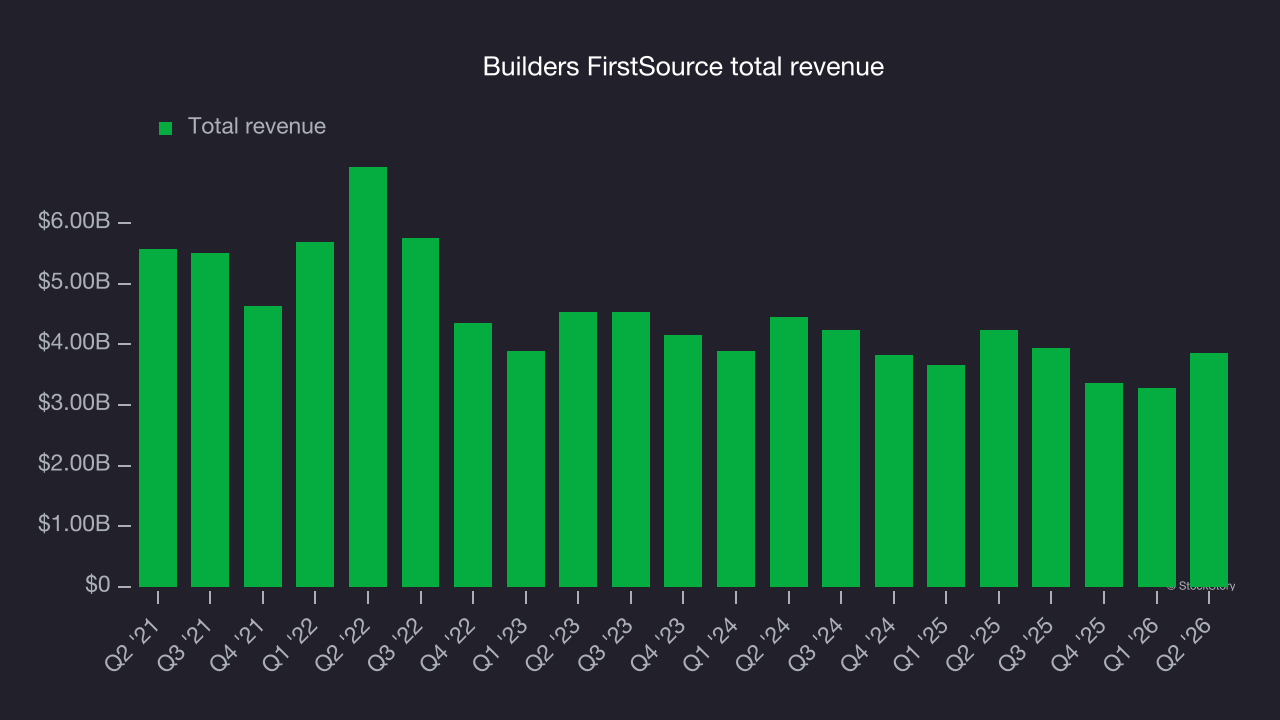Select the last bar, above Q2 '26
Viewport: 1280px width, 720px height.
pyautogui.click(x=1209, y=470)
